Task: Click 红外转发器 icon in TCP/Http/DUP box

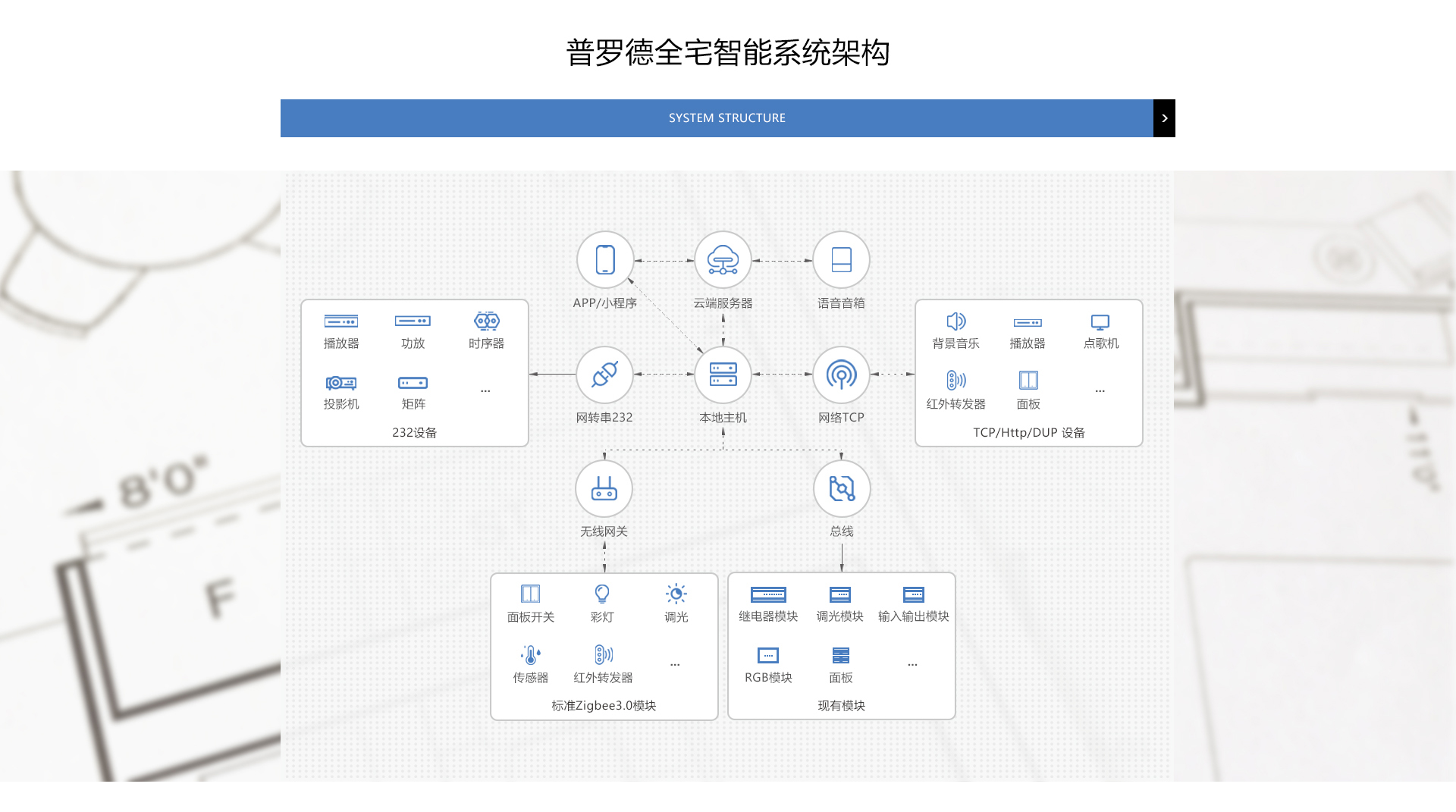Action: tap(956, 380)
